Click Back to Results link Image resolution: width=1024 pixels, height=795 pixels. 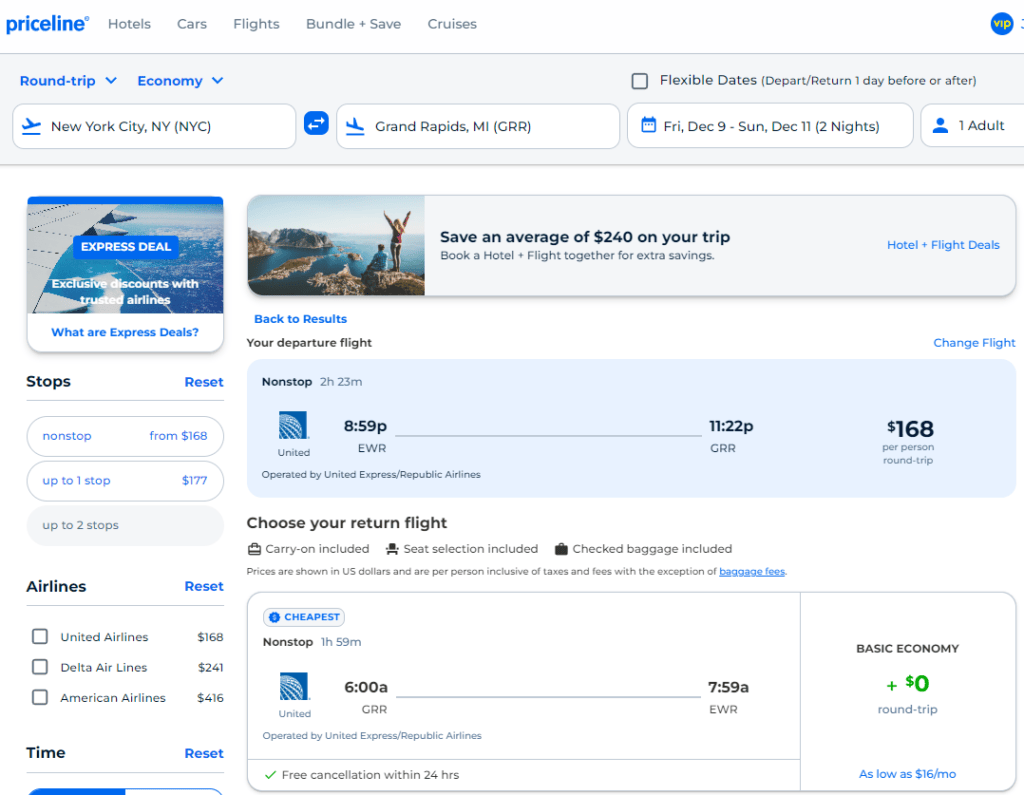point(300,319)
